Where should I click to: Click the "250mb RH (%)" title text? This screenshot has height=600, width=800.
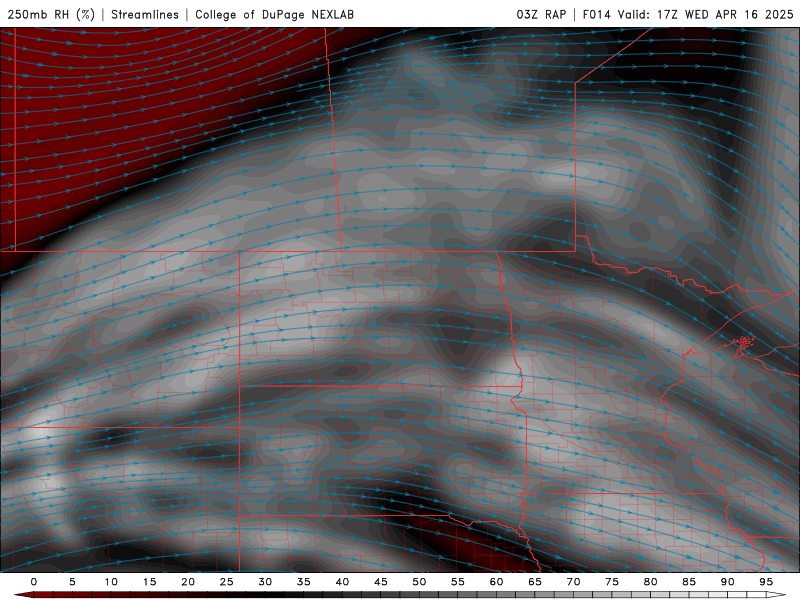point(52,14)
